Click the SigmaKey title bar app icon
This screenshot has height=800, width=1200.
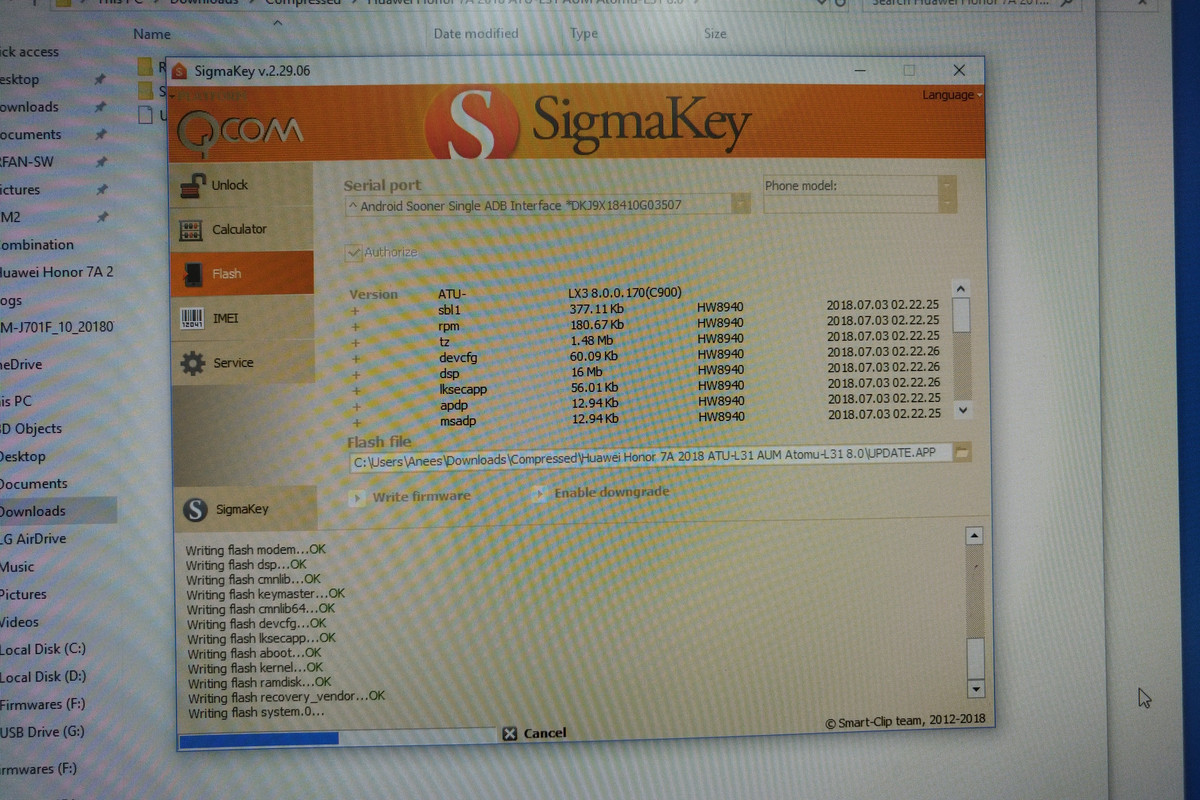tap(179, 71)
